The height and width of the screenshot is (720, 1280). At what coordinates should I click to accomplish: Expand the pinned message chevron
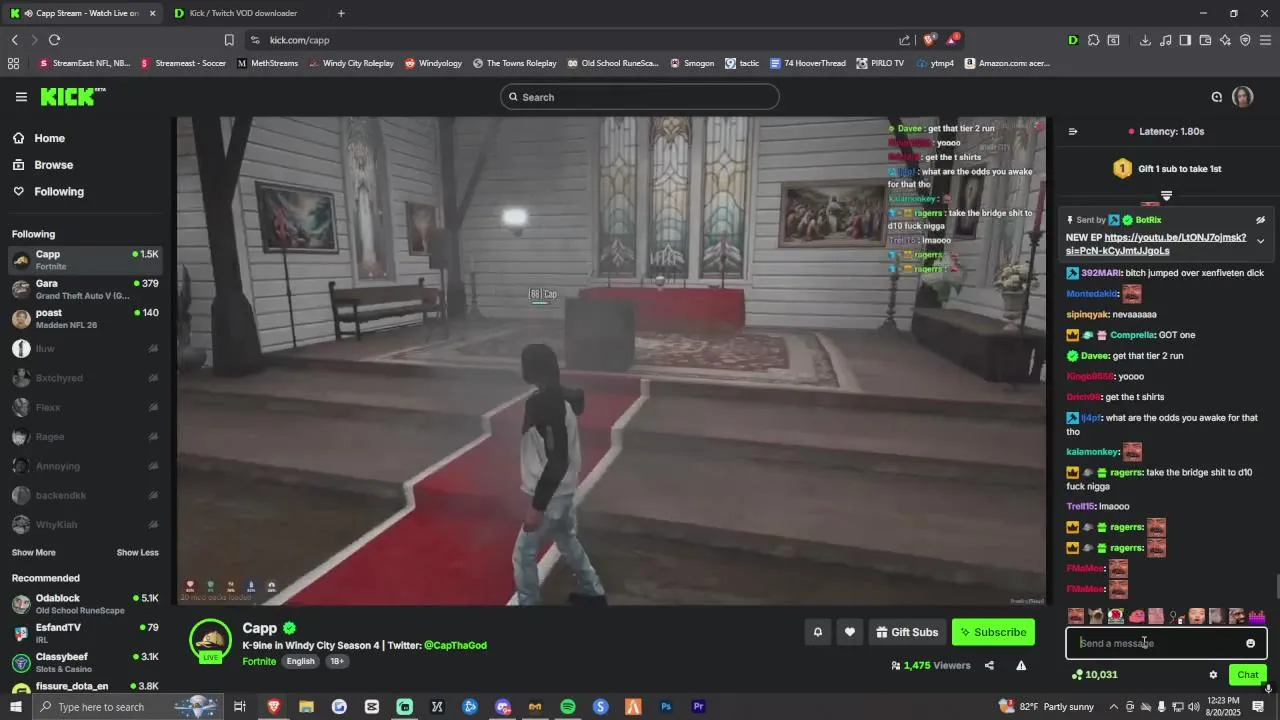[1260, 241]
